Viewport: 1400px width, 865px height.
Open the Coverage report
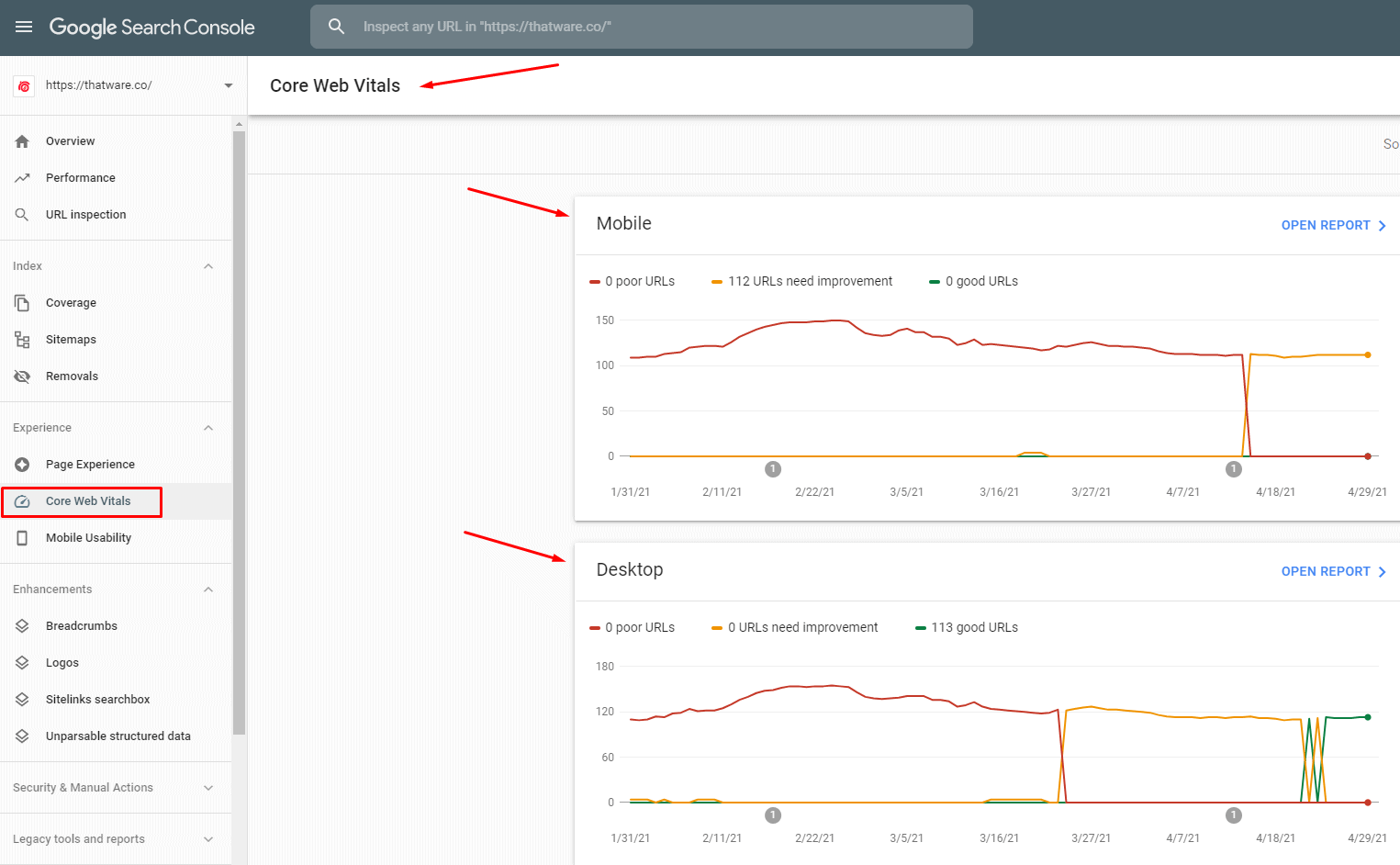pyautogui.click(x=116, y=303)
